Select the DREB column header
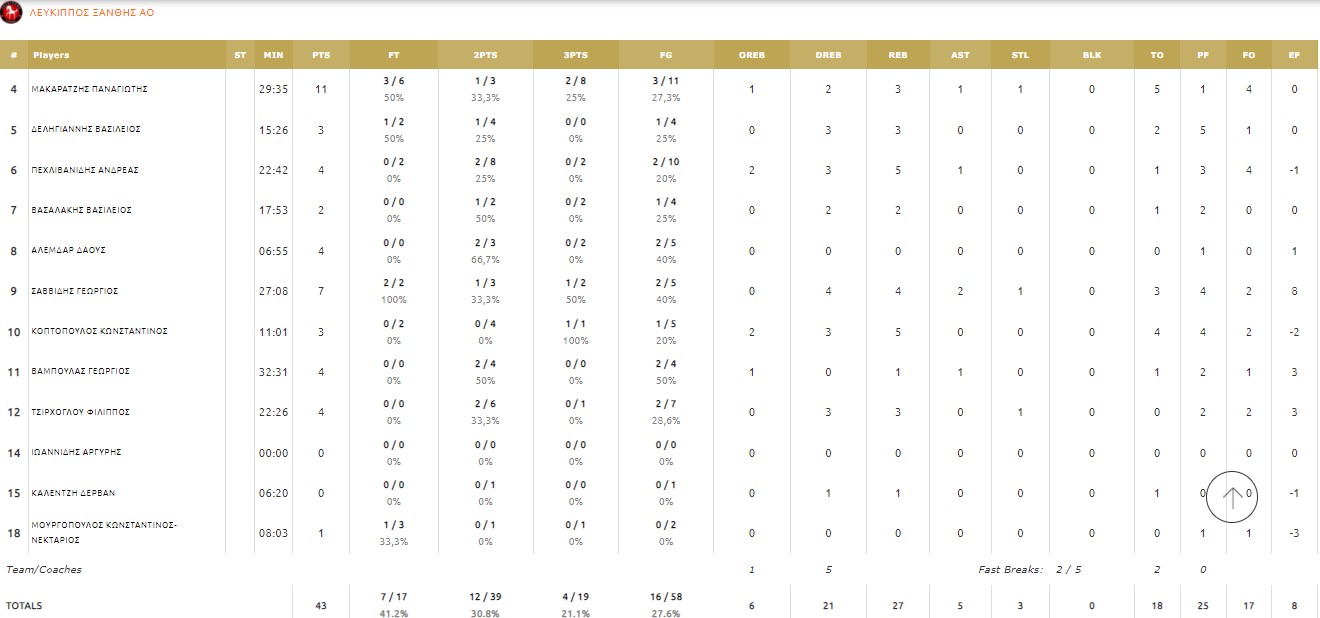 tap(828, 55)
